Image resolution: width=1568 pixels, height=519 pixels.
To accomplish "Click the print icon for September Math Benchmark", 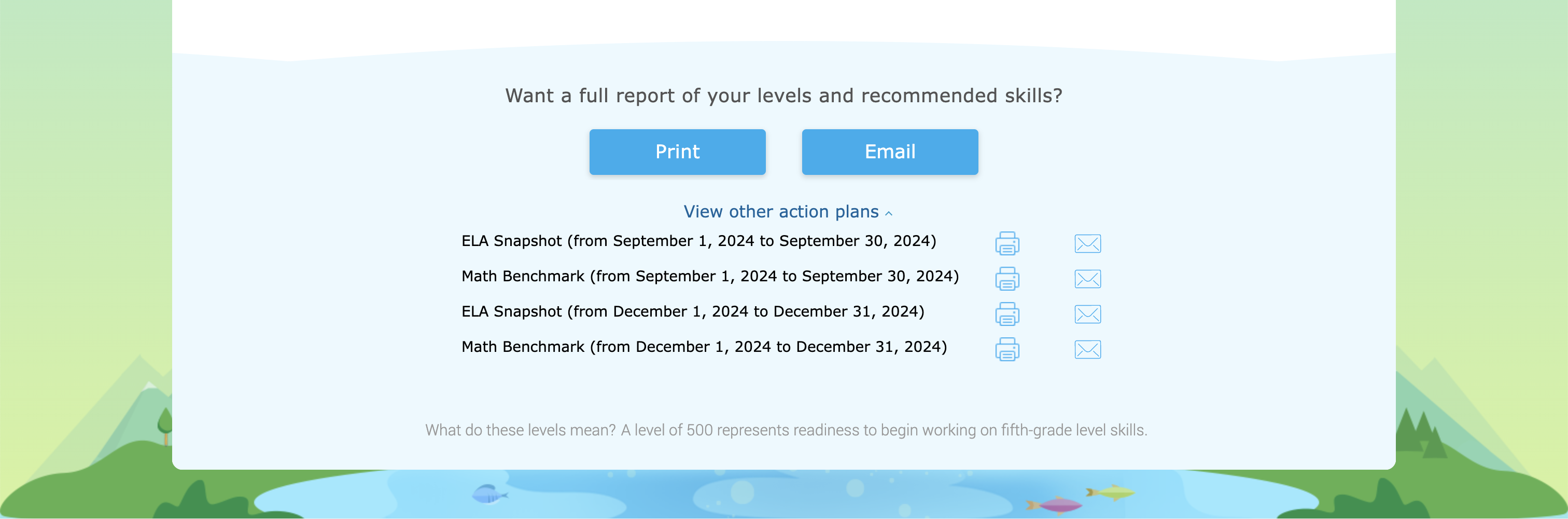I will coord(1007,279).
